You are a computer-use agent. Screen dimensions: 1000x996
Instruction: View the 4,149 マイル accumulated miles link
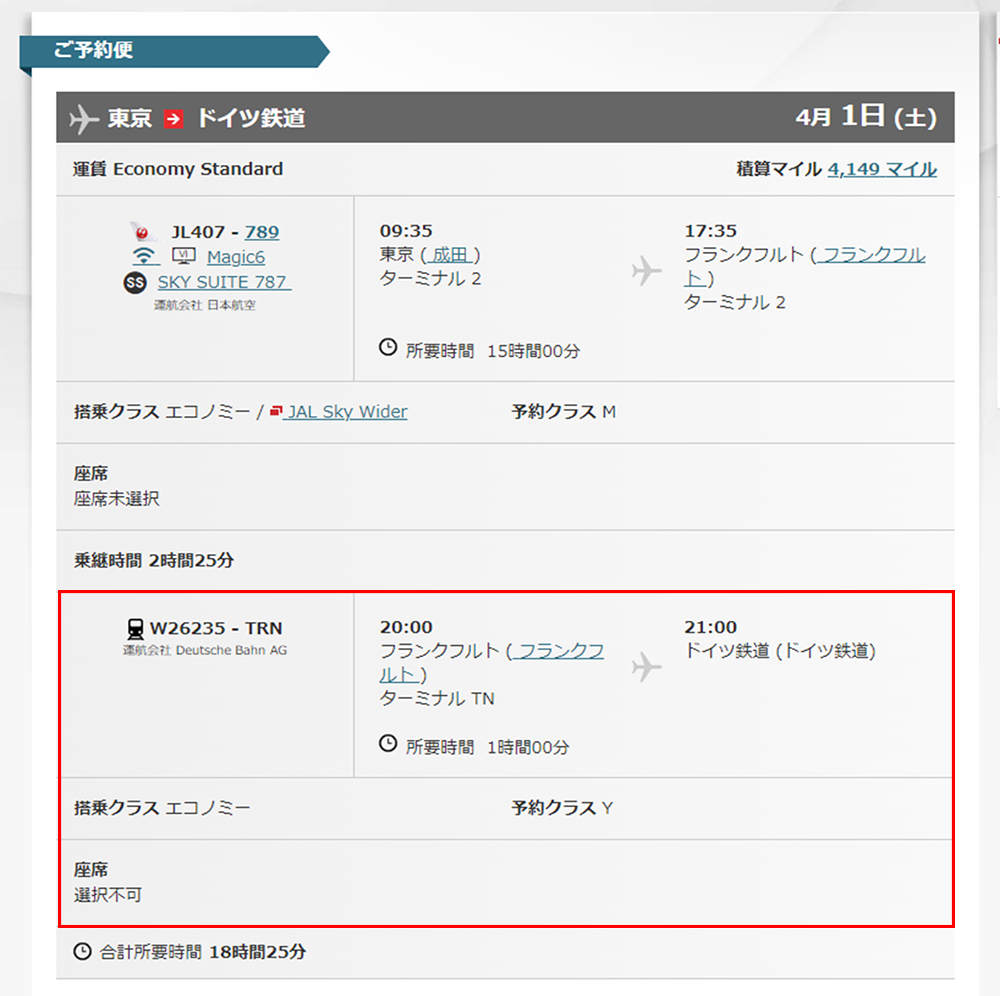(x=882, y=169)
